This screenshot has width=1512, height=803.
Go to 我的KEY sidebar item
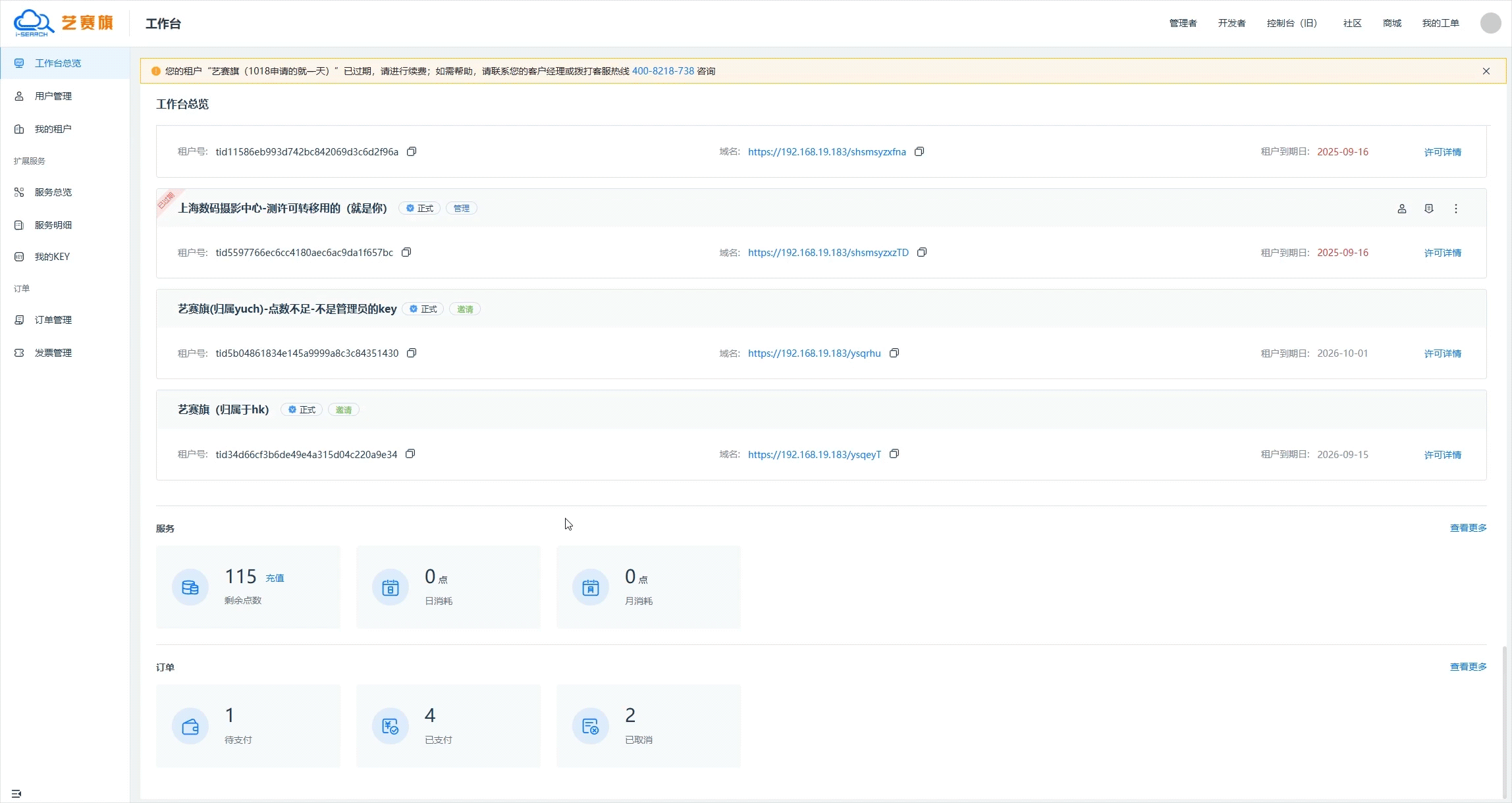click(51, 257)
